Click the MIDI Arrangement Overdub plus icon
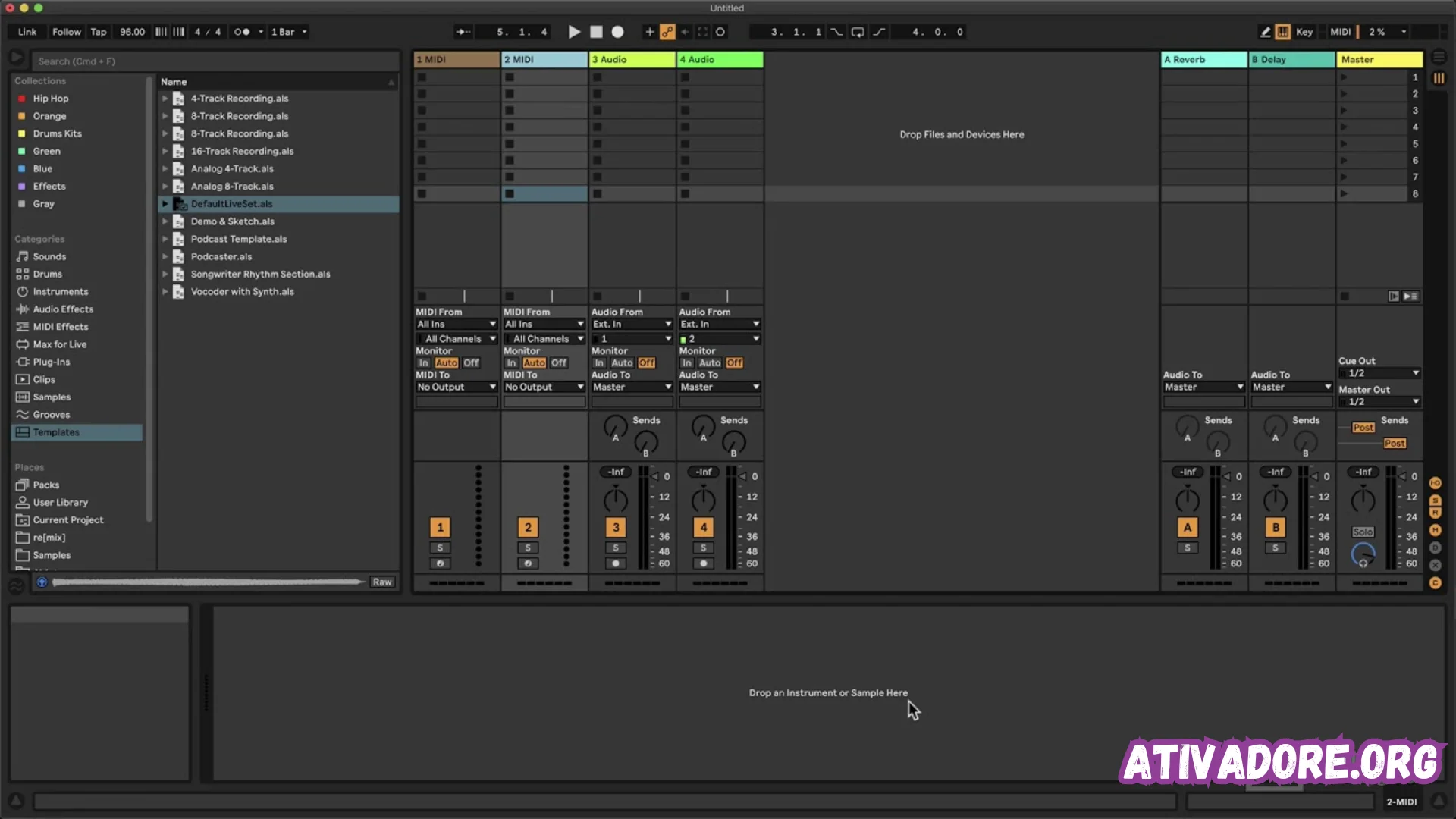 [649, 32]
